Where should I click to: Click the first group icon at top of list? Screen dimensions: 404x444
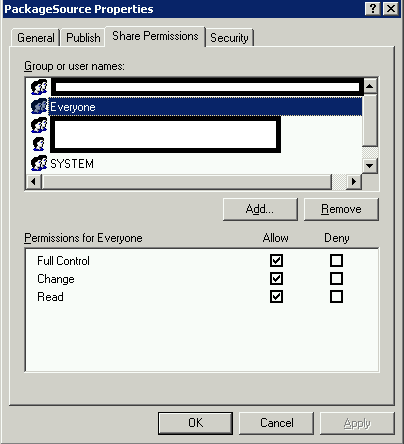pos(39,87)
